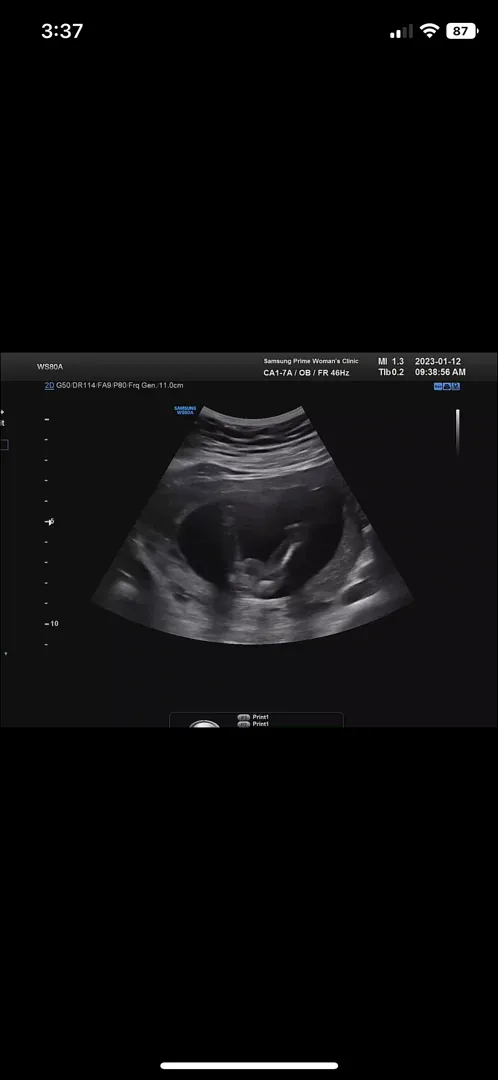Click the G50 gain parameter text
The height and width of the screenshot is (1080, 498).
pos(63,386)
